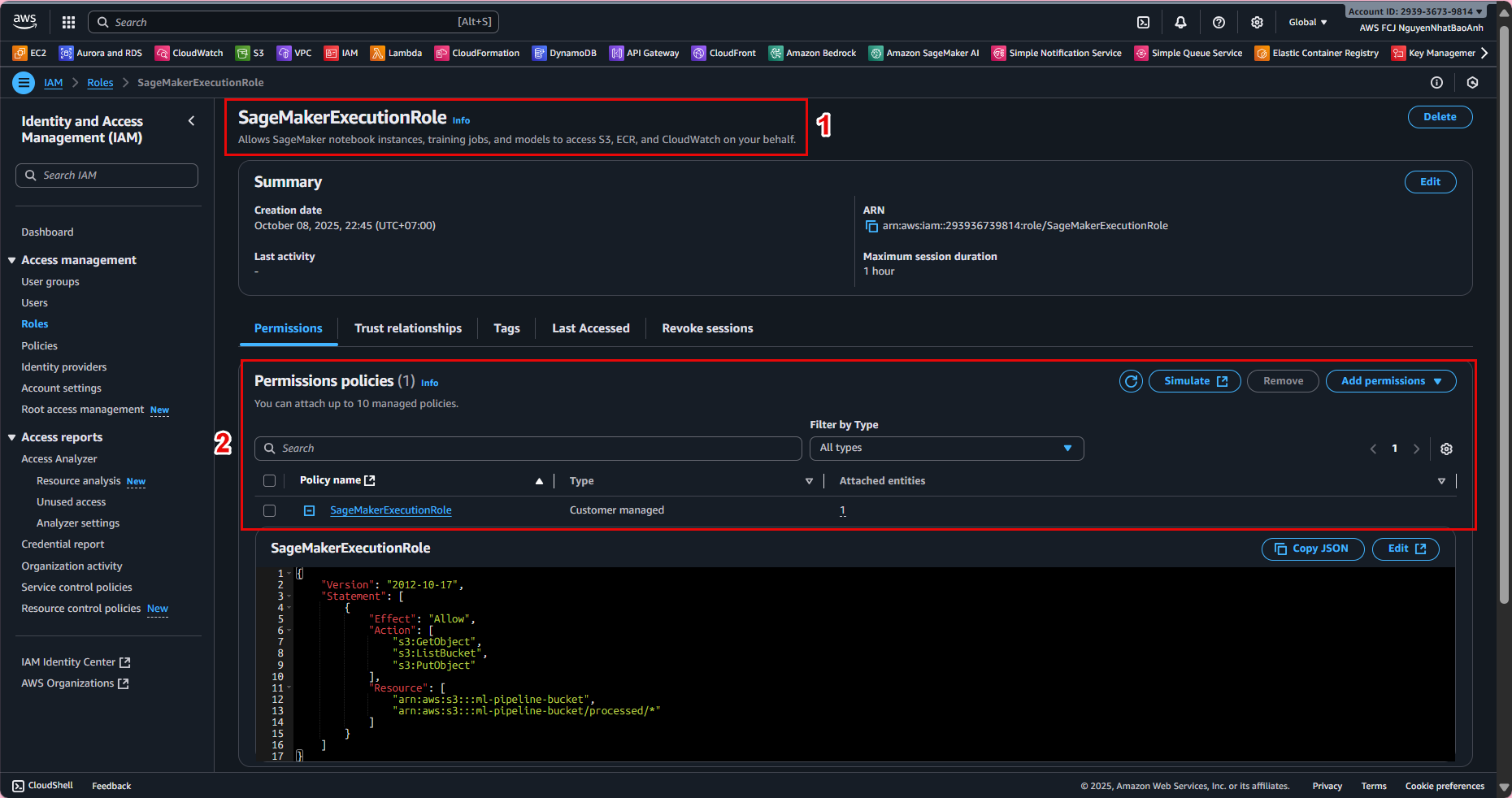The width and height of the screenshot is (1512, 798).
Task: Switch to the Last Accessed tab
Action: (591, 328)
